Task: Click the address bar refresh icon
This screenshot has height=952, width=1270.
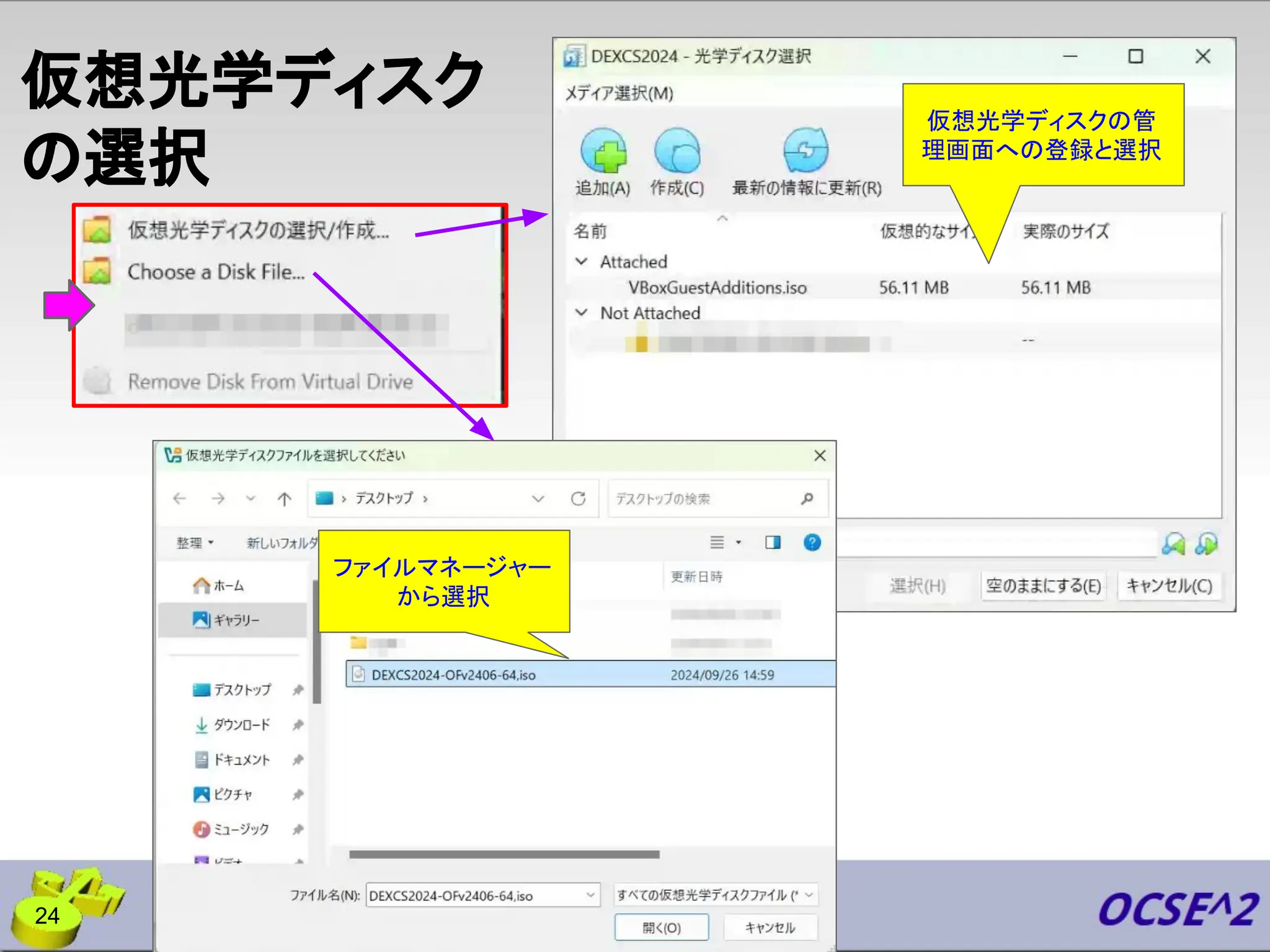Action: tap(578, 498)
